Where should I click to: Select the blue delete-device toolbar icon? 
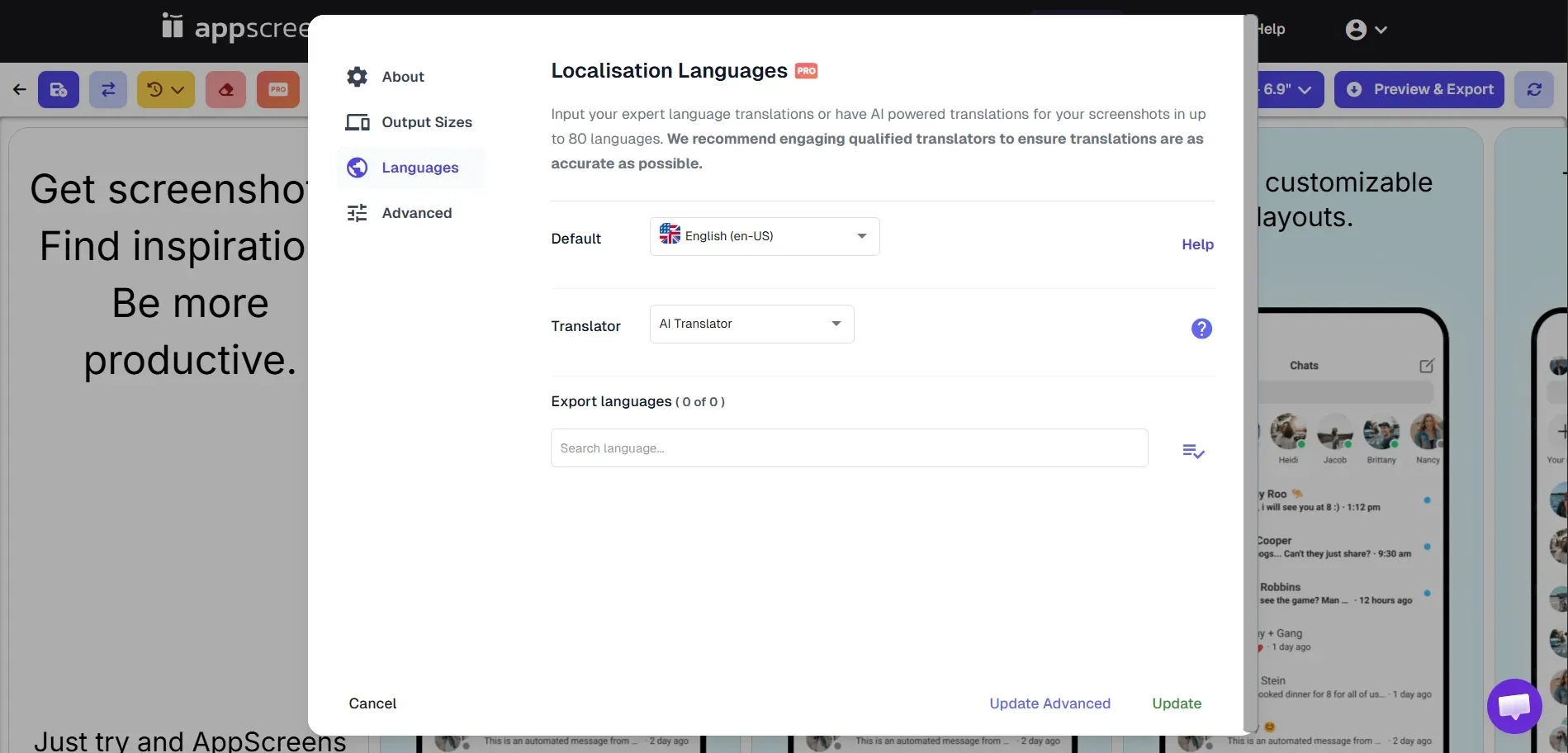pyautogui.click(x=58, y=89)
